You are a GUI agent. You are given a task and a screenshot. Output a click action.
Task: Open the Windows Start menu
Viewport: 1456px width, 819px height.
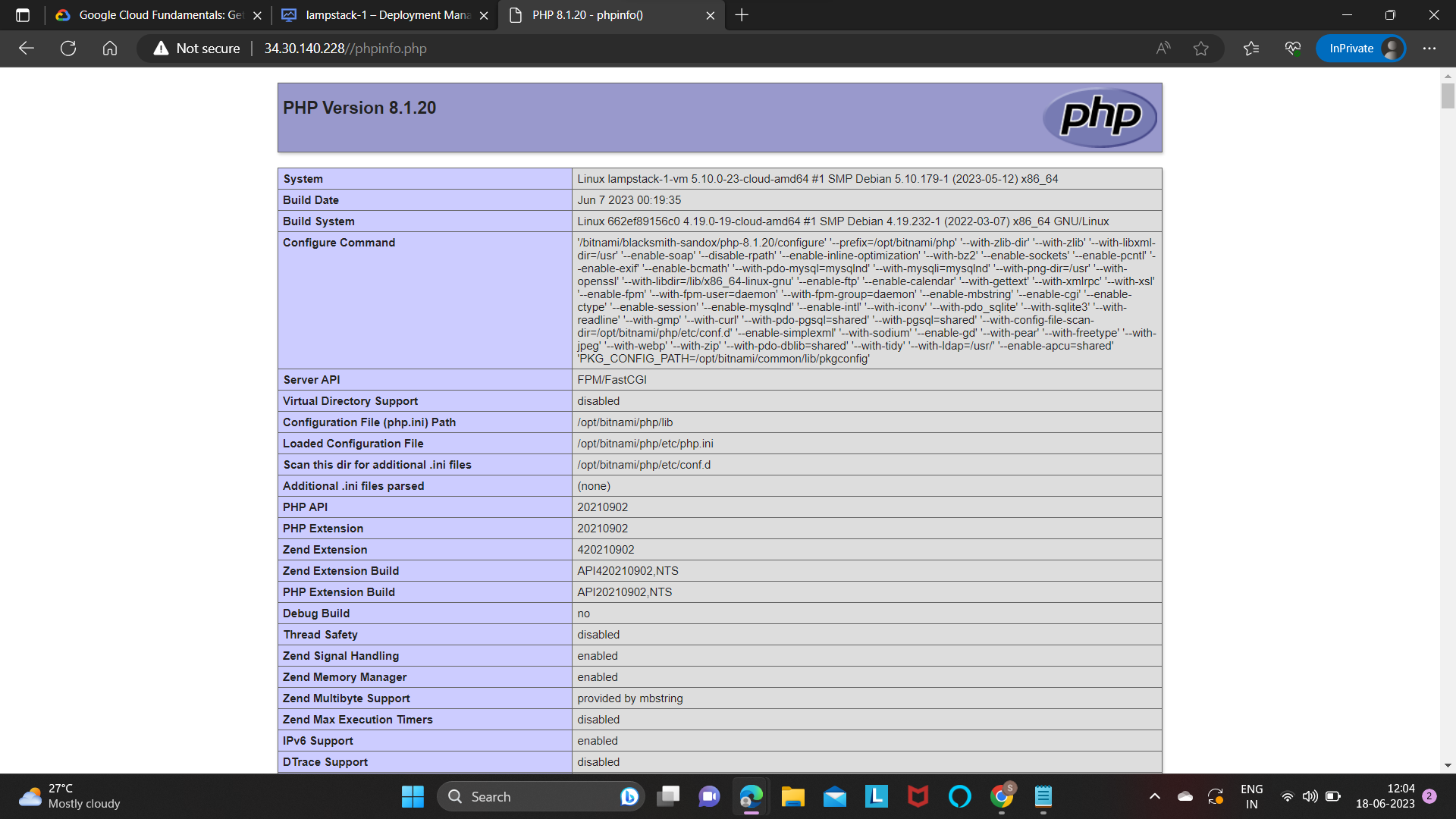[413, 796]
